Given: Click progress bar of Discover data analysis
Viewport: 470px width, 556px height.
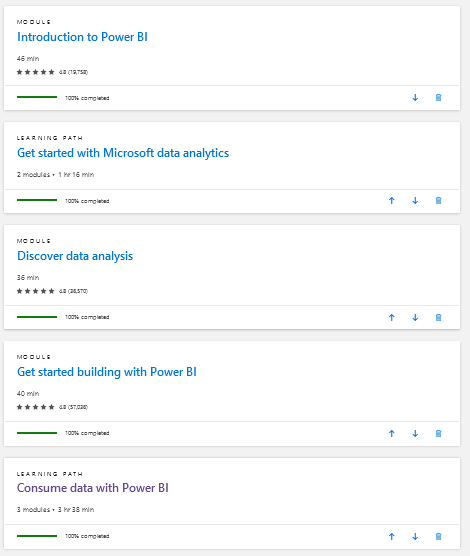Looking at the screenshot, I should click(x=37, y=317).
